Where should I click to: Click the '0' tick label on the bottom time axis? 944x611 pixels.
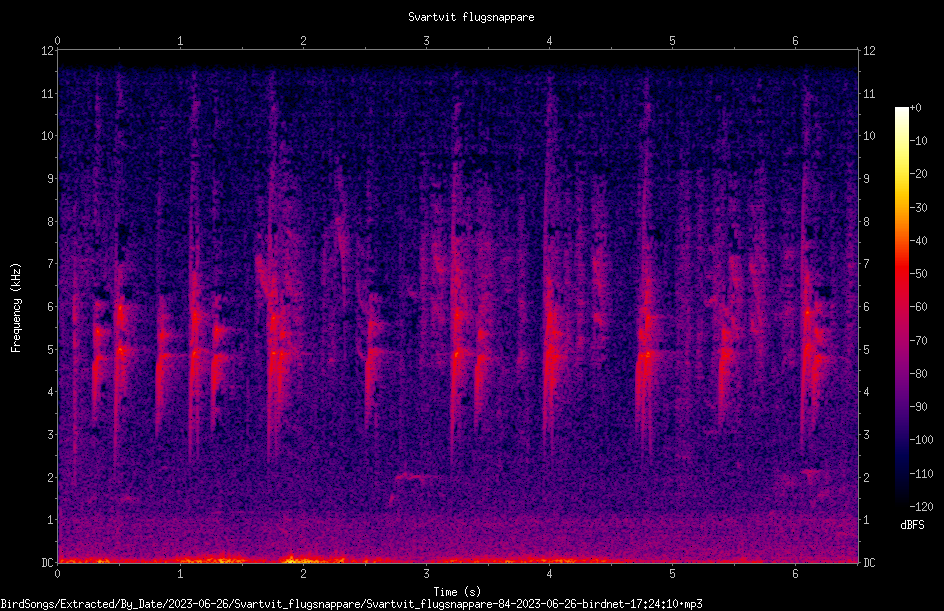click(x=57, y=574)
